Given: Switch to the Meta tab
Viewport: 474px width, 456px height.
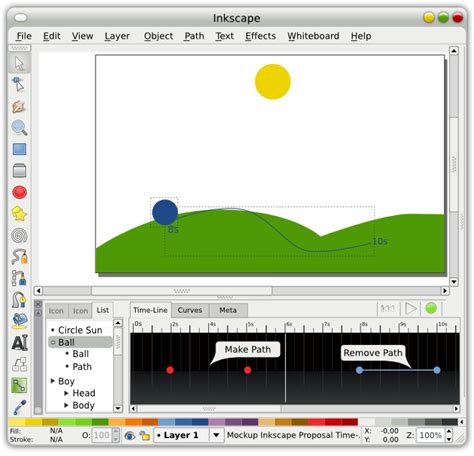Looking at the screenshot, I should (x=228, y=310).
